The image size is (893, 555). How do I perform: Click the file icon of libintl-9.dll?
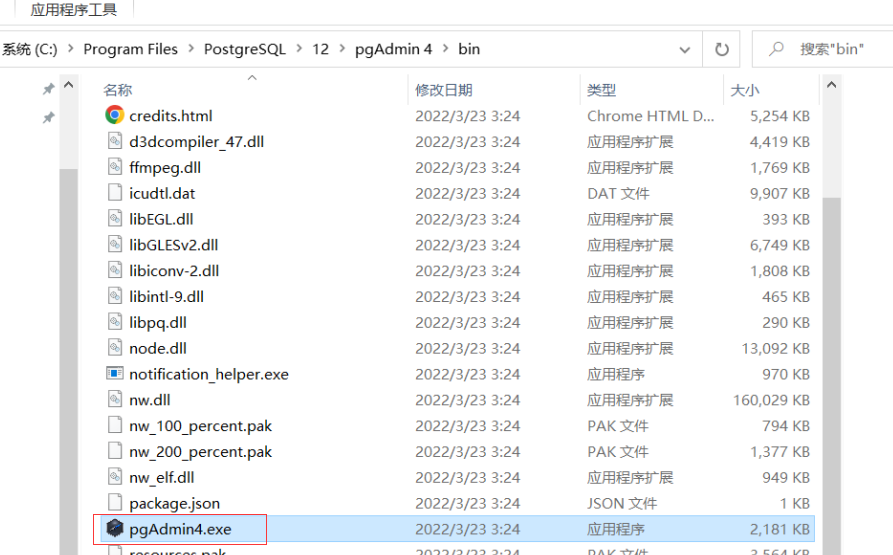tap(114, 296)
